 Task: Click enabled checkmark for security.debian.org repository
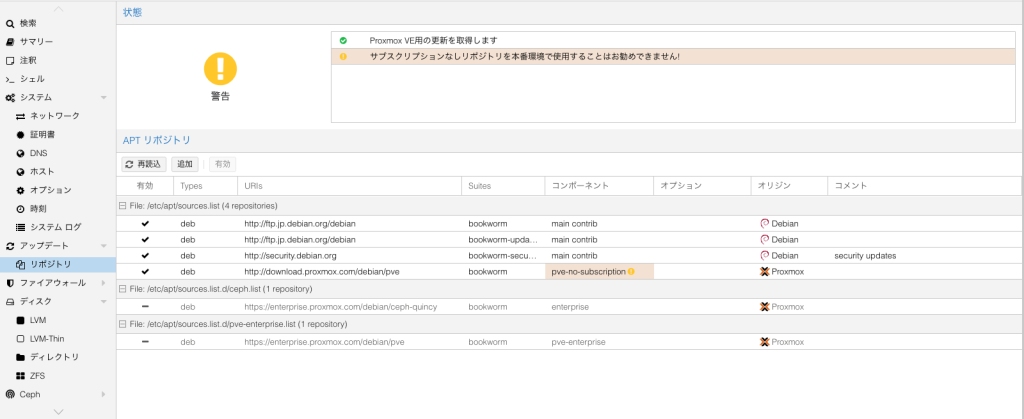[145, 255]
